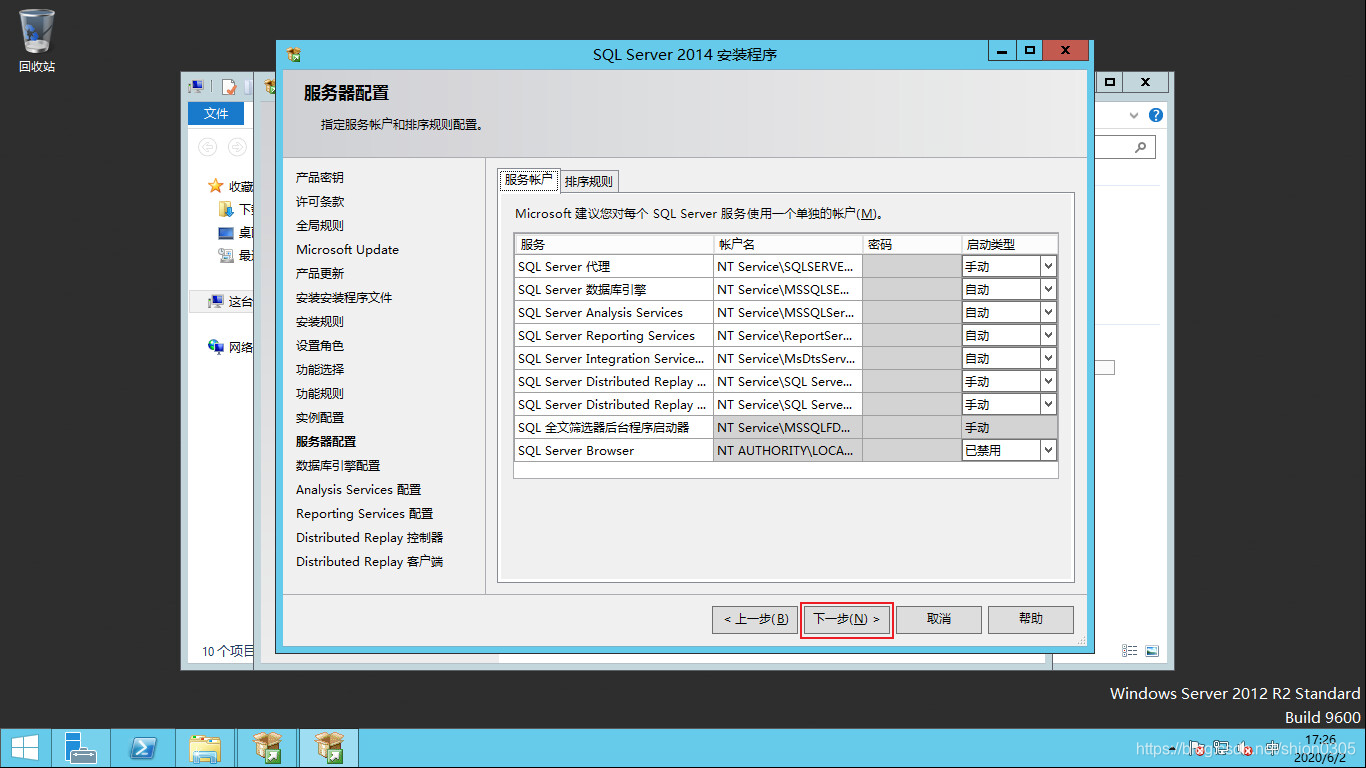
Task: Open the Desktop icon in Explorer sidebar
Action: point(226,232)
